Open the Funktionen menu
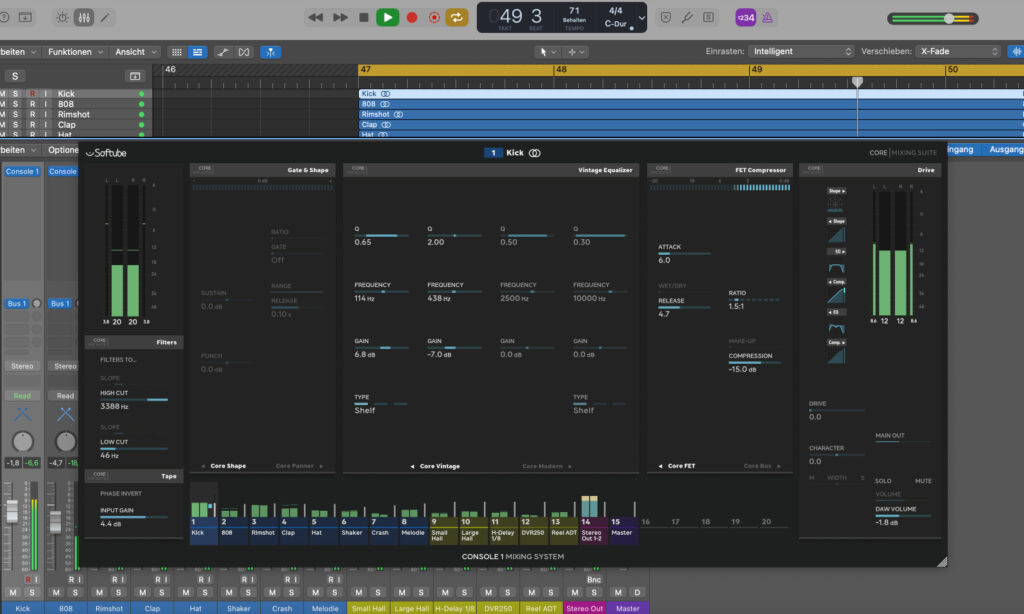 pyautogui.click(x=75, y=52)
